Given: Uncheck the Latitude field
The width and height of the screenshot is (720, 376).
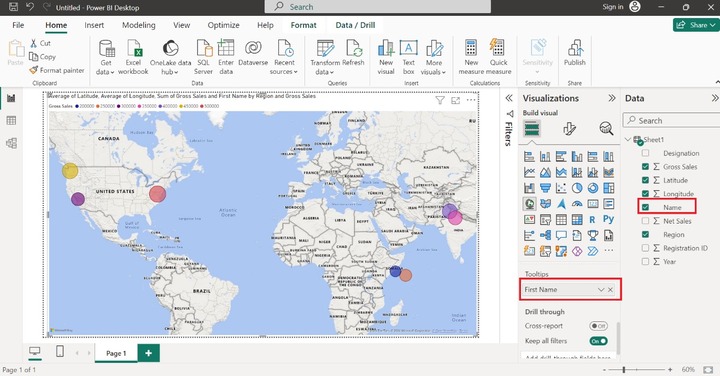Looking at the screenshot, I should click(x=645, y=180).
